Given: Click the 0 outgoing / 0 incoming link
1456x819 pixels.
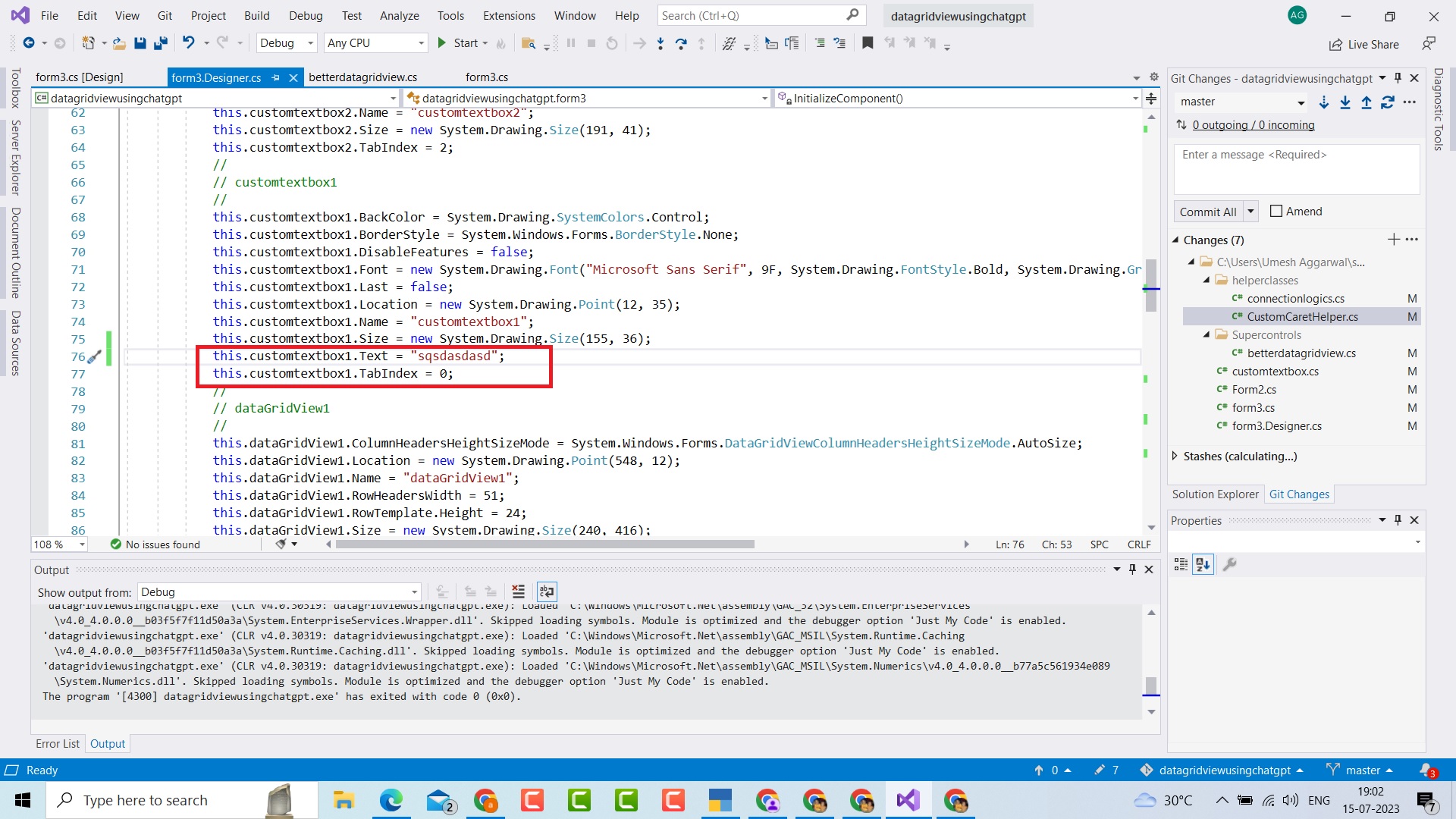Looking at the screenshot, I should [1253, 125].
